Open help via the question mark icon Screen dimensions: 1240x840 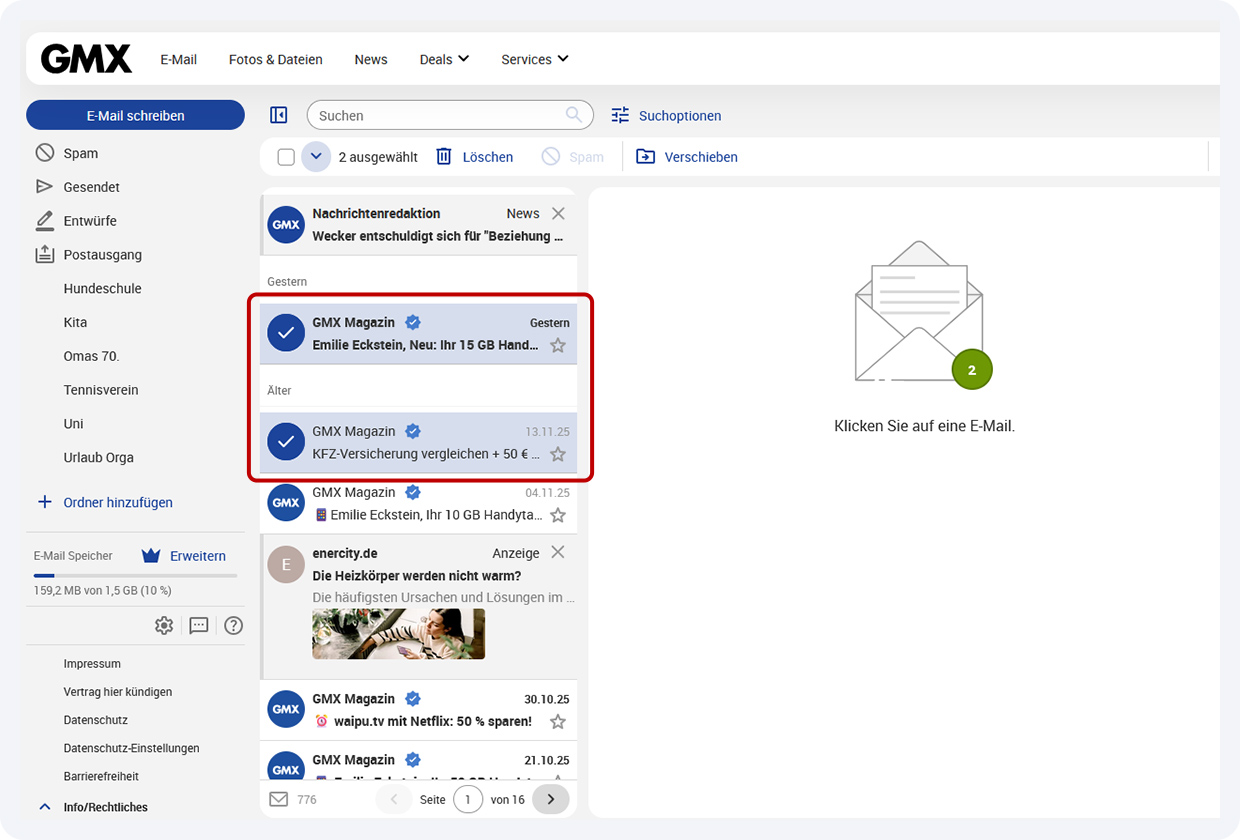tap(233, 625)
